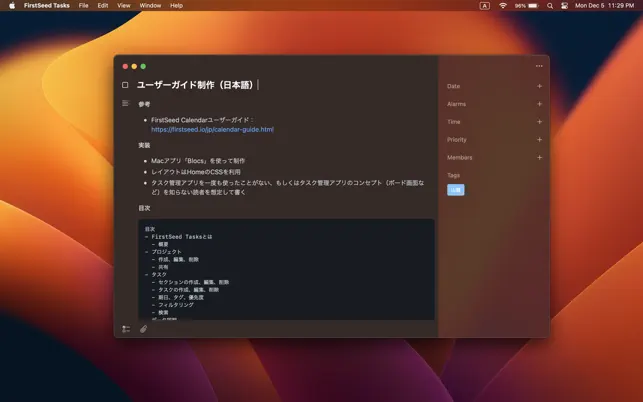Click the '実装' heading in notes
Image resolution: width=643 pixels, height=402 pixels.
pos(144,146)
